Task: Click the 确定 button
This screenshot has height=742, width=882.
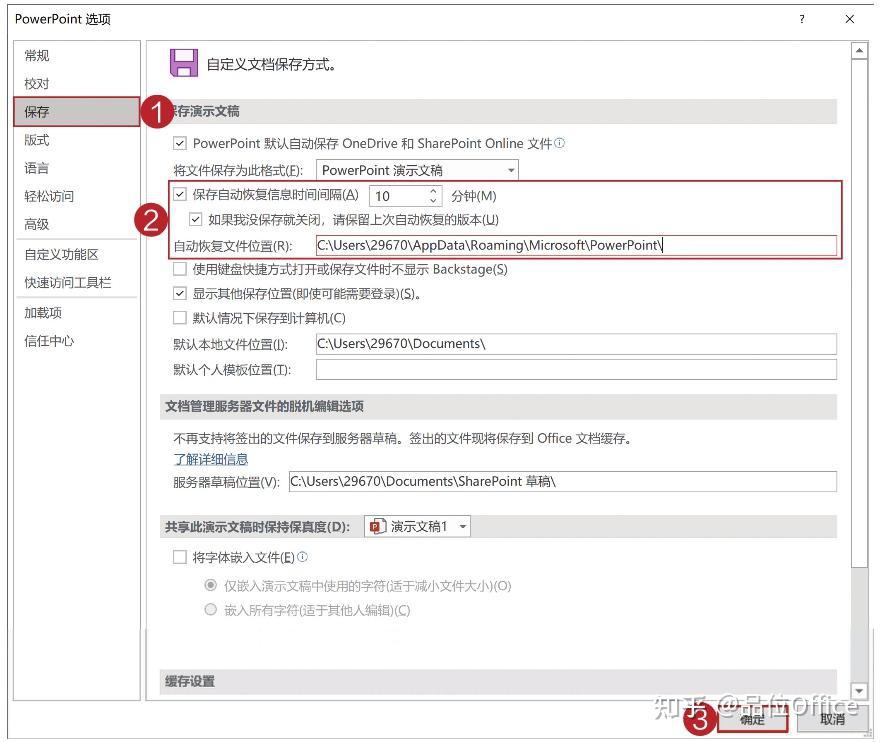Action: tap(753, 719)
